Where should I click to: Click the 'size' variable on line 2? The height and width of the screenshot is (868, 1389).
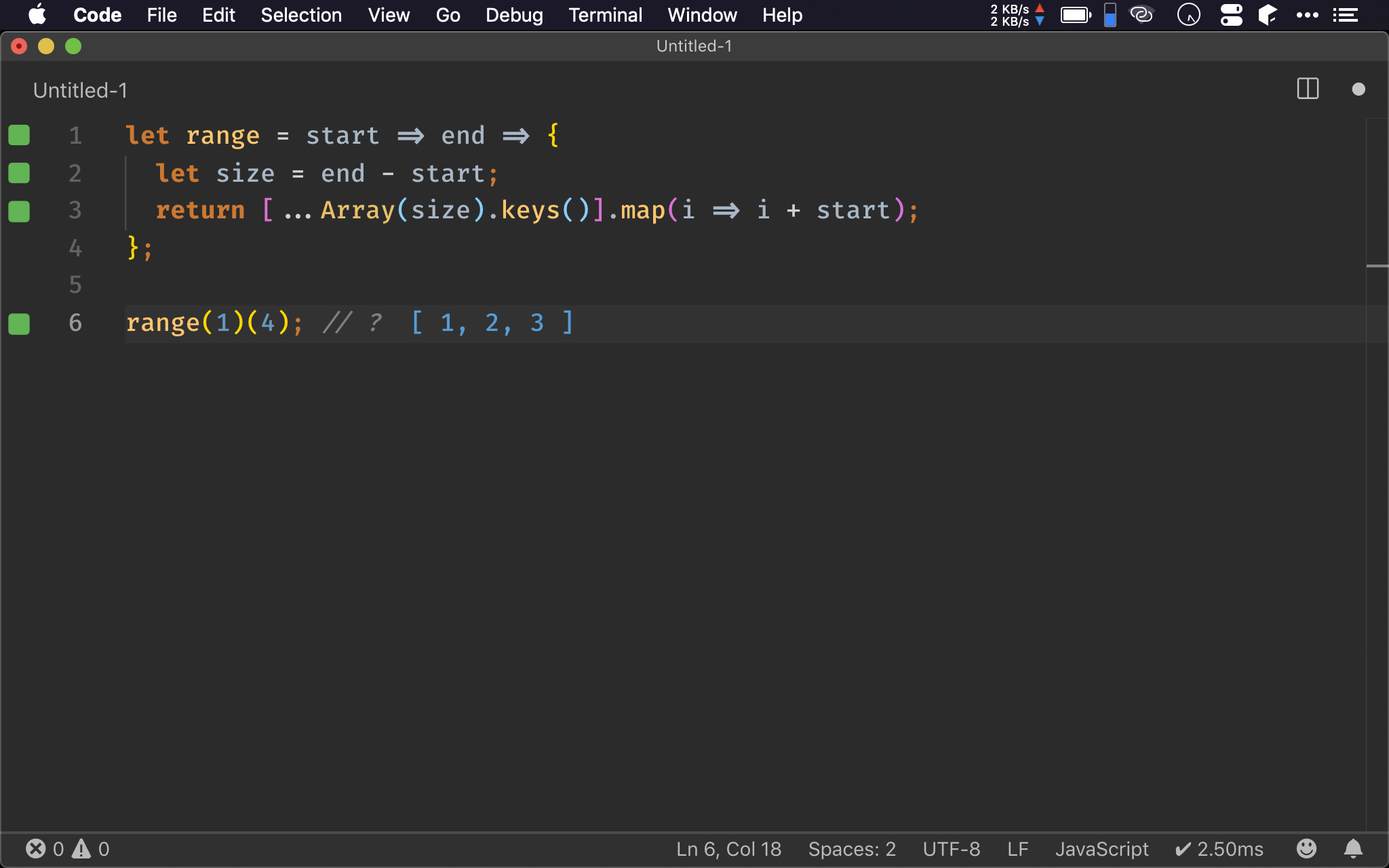click(x=245, y=174)
